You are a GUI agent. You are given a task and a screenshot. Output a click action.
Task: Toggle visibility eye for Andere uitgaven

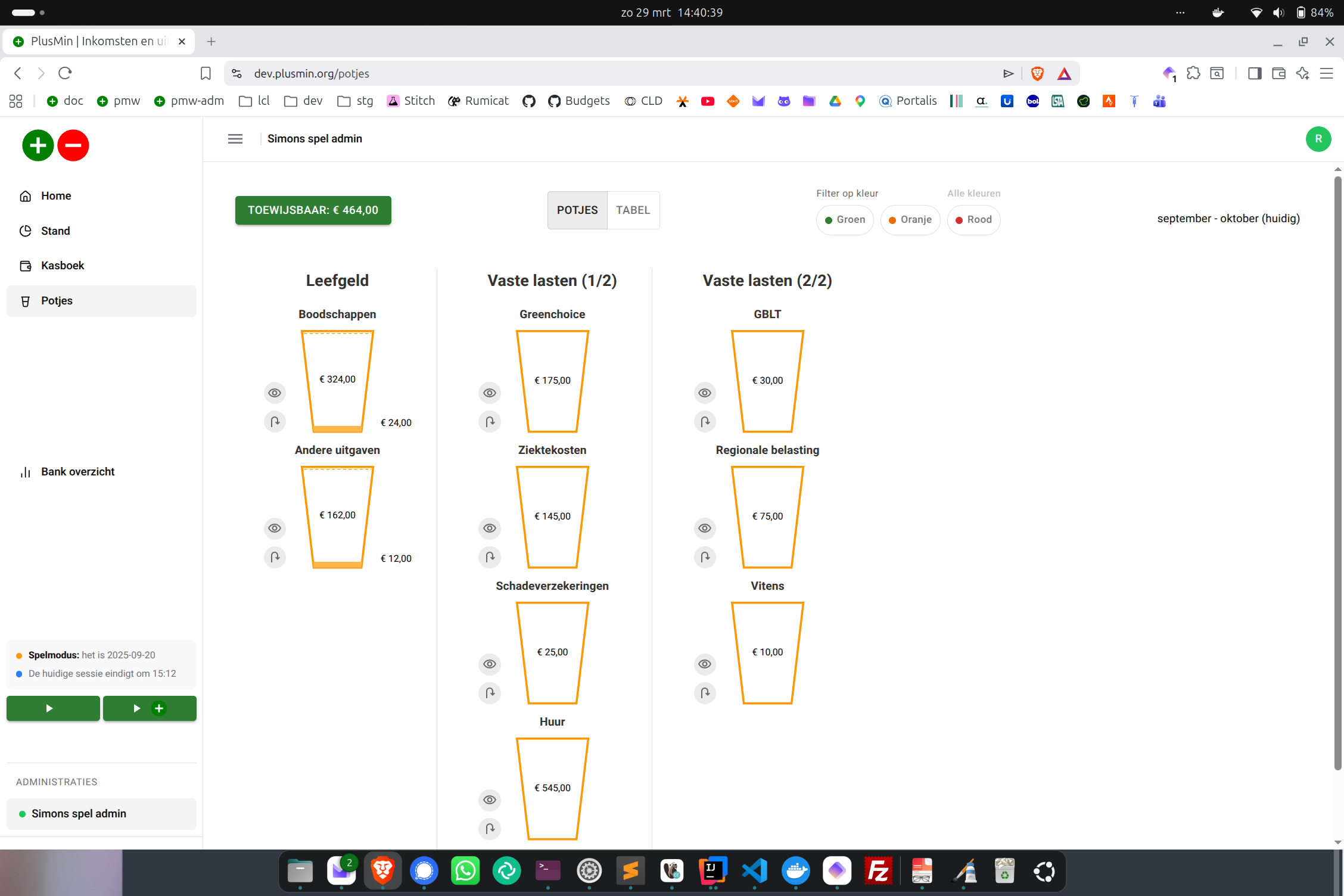click(275, 528)
